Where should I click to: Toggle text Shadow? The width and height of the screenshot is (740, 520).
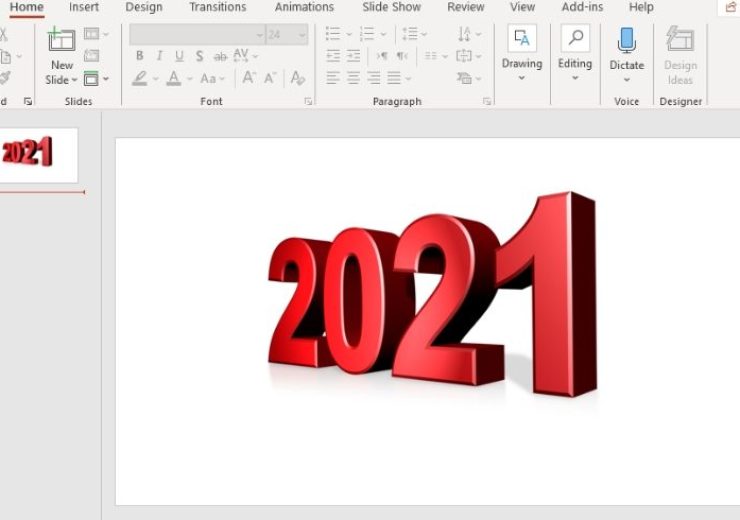coord(200,56)
